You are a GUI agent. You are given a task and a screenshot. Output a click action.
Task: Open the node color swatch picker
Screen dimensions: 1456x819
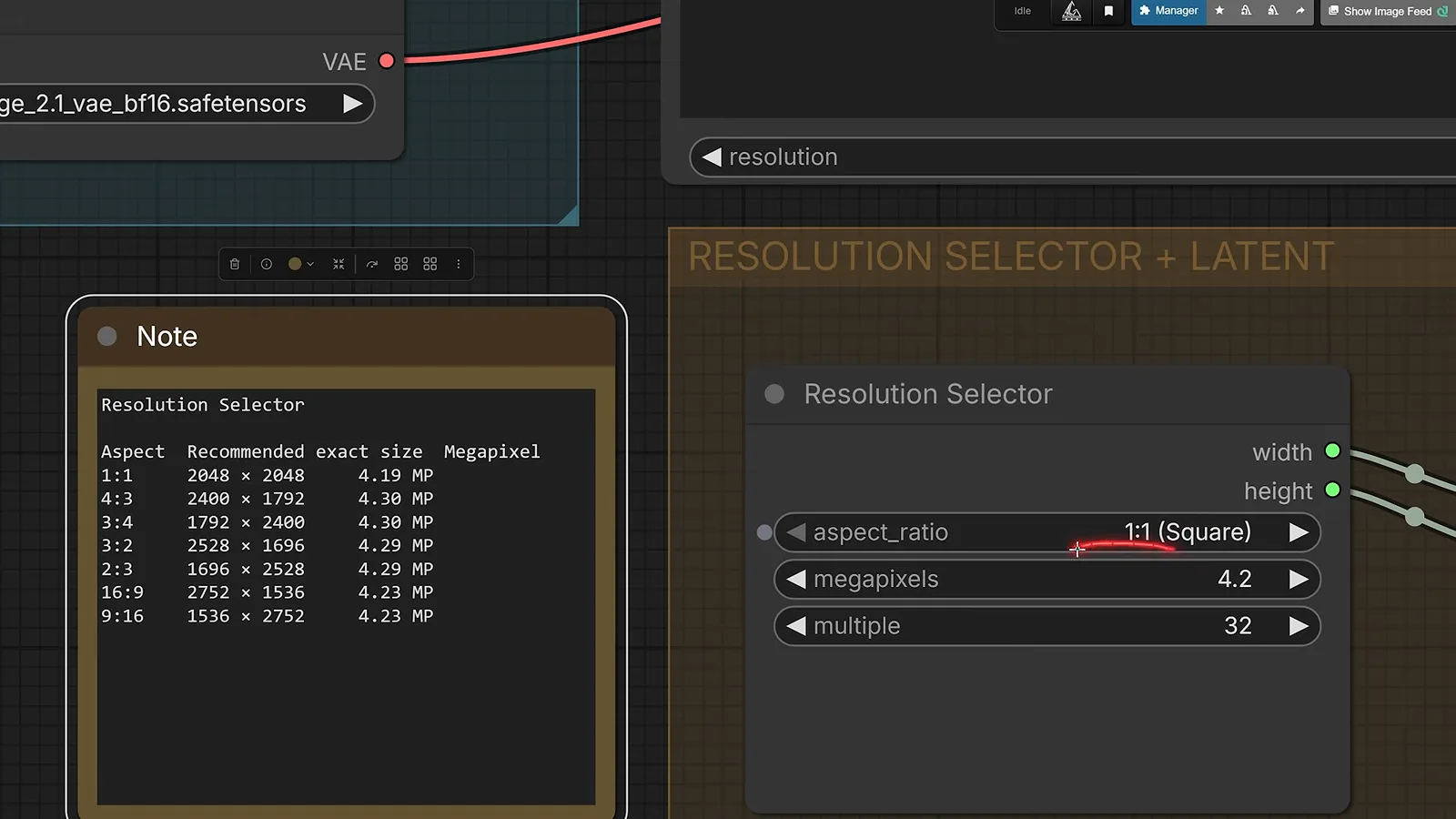pos(301,264)
